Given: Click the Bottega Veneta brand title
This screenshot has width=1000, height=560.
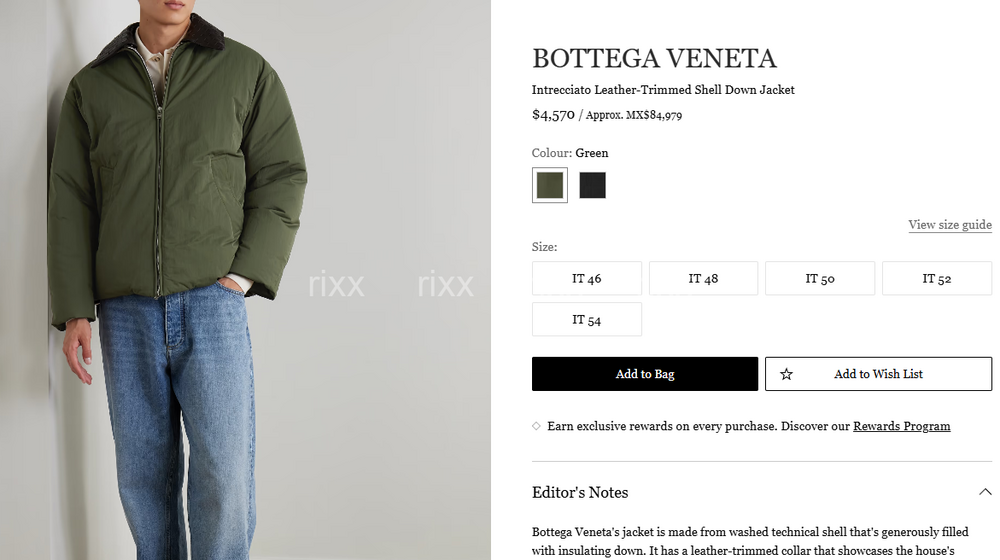Looking at the screenshot, I should click(654, 59).
